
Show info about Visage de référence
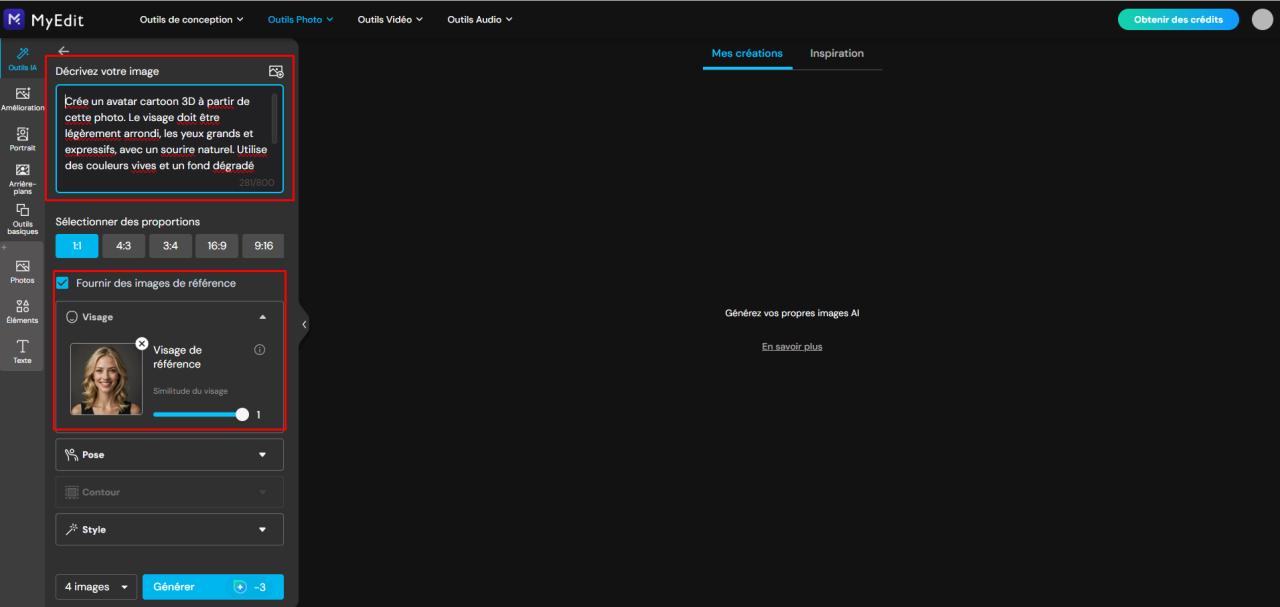260,350
